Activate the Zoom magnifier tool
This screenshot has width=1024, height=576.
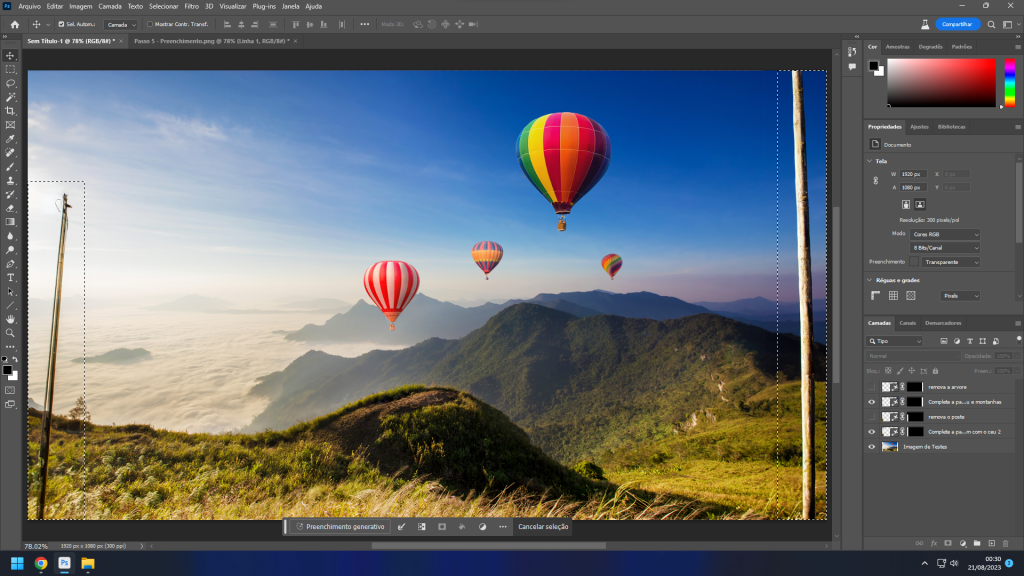[11, 333]
